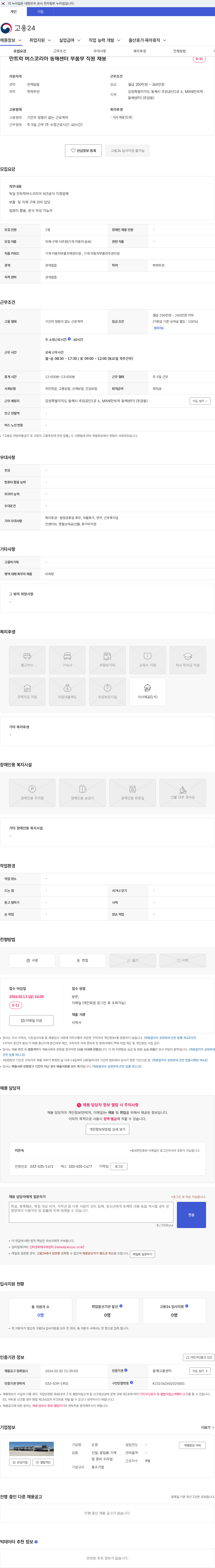Open the 온라인피해구제센터 remedy link
Image resolution: width=215 pixels, height=1568 pixels.
pos(57,1247)
